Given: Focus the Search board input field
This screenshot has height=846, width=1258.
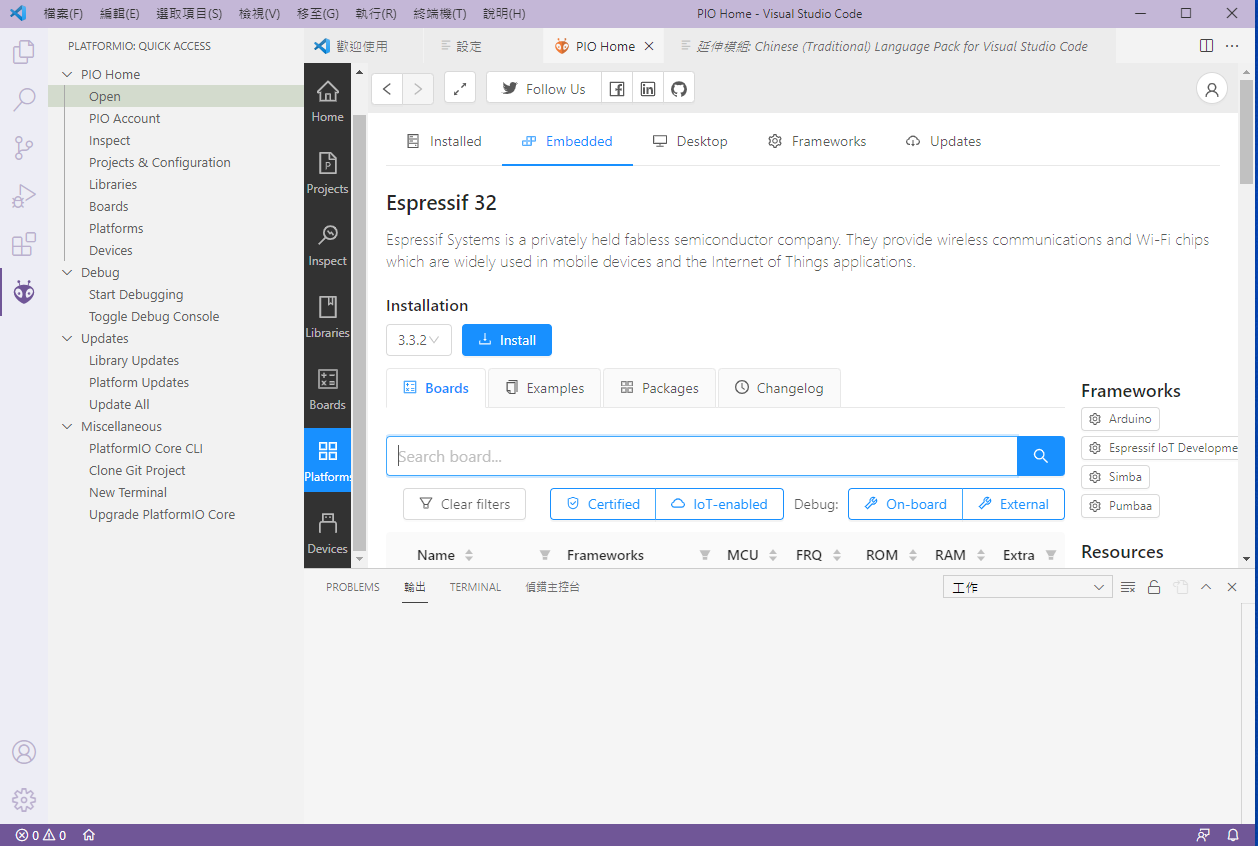Looking at the screenshot, I should 702,456.
